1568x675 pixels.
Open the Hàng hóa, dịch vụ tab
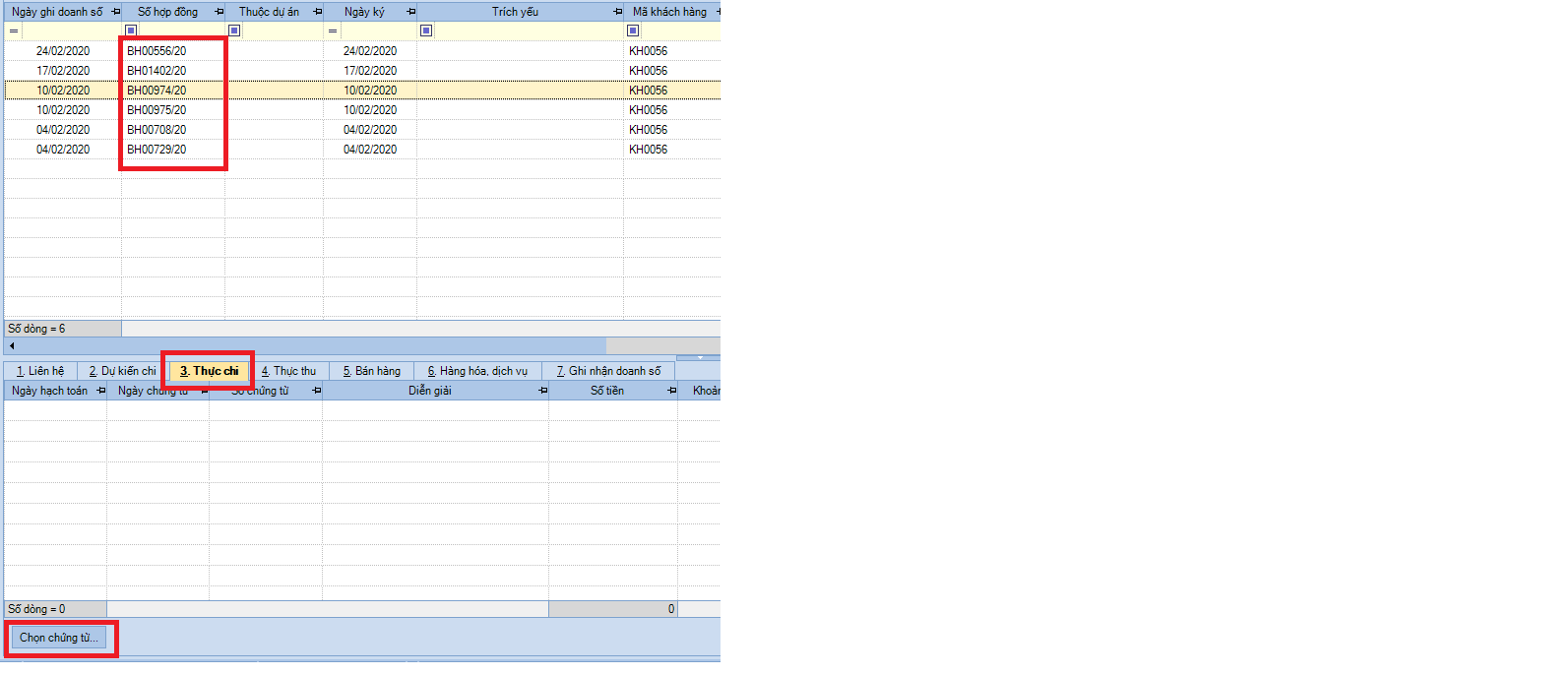[x=477, y=371]
